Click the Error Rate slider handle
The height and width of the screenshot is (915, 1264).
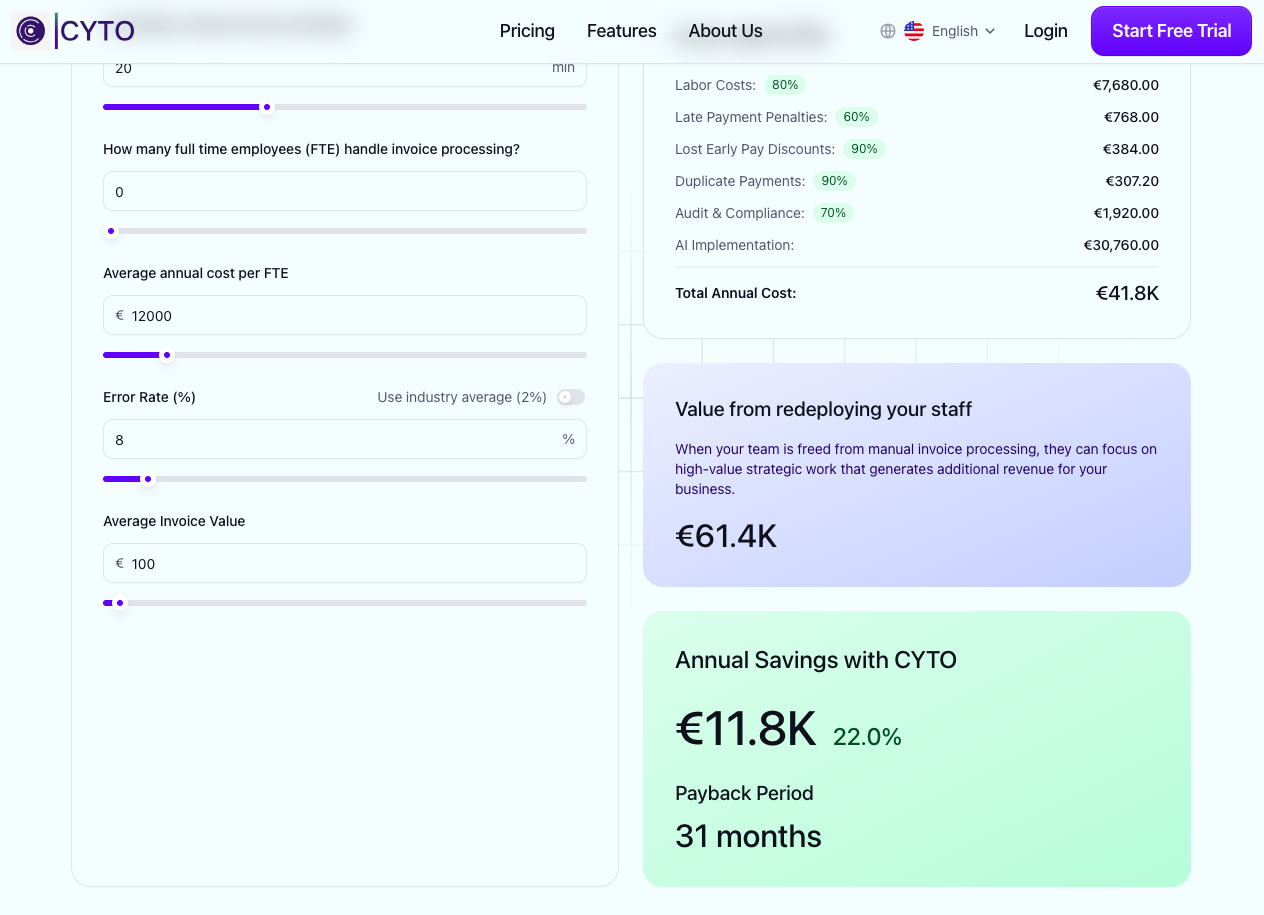[x=148, y=479]
